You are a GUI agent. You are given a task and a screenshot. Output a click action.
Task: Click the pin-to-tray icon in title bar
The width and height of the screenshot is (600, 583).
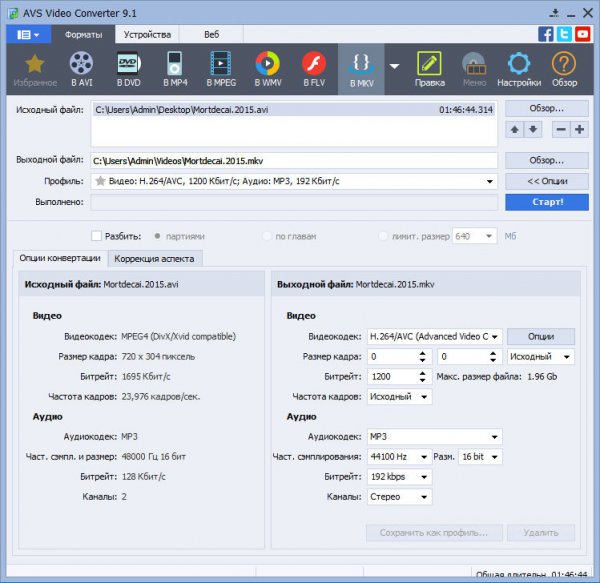(x=554, y=14)
